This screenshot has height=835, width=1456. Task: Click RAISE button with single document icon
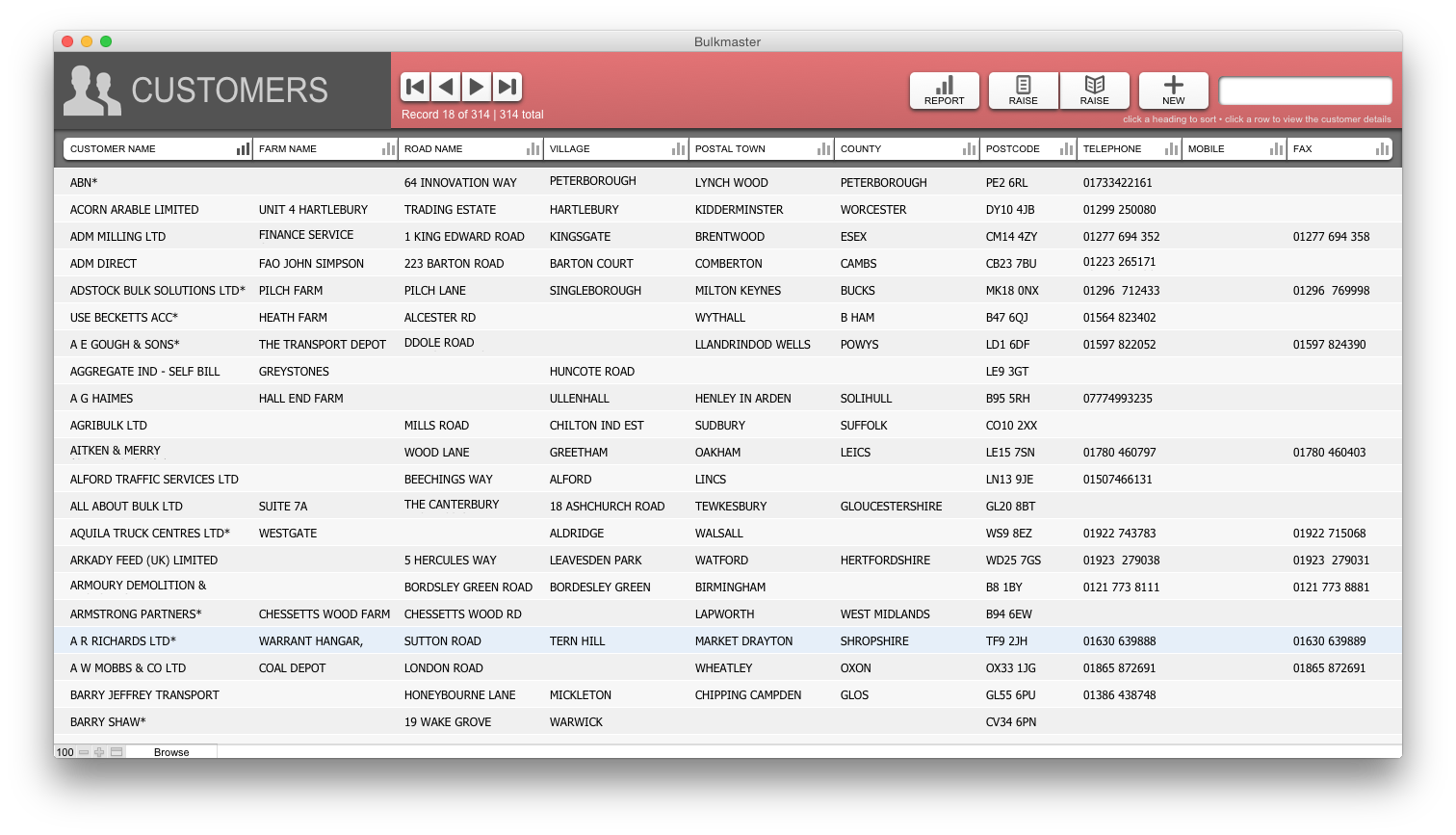tap(1023, 91)
